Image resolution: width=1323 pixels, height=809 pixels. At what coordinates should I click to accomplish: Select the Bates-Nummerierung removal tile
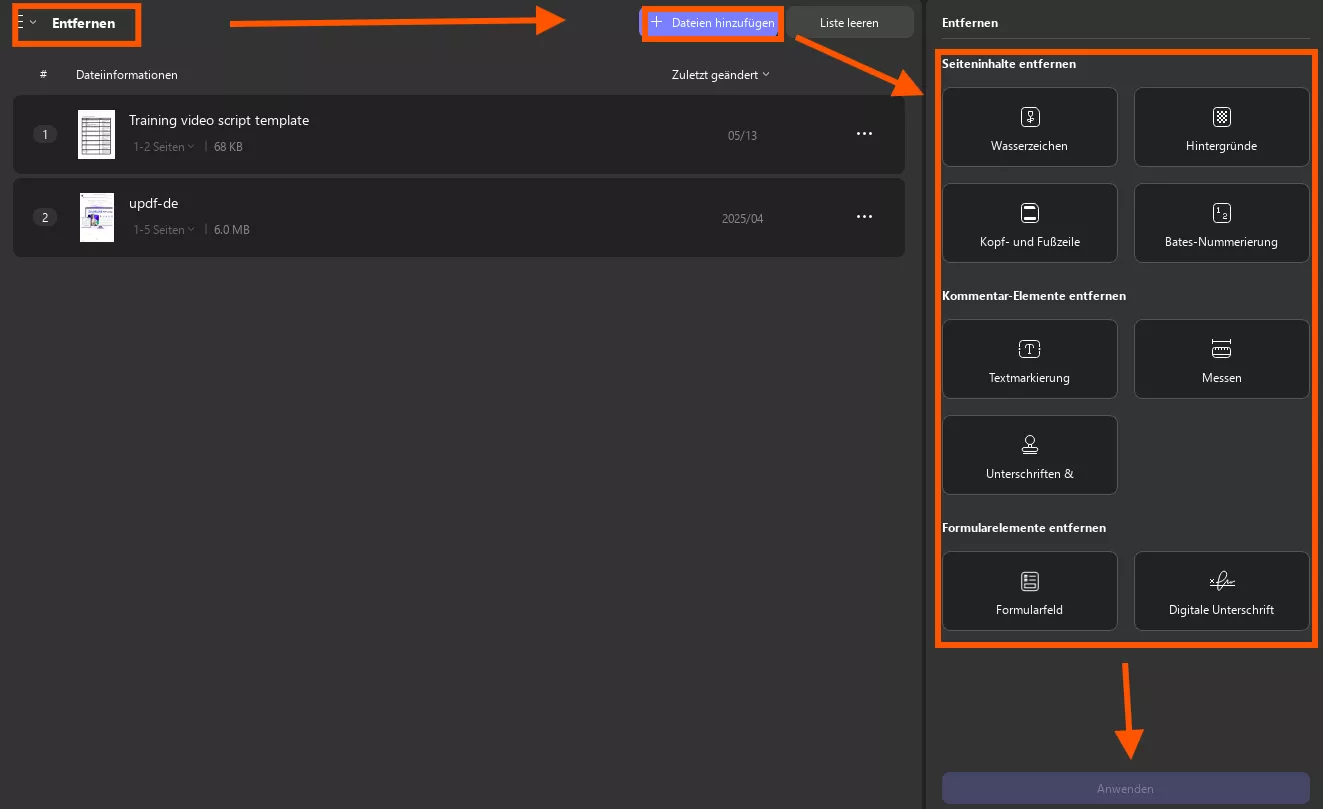(1221, 223)
